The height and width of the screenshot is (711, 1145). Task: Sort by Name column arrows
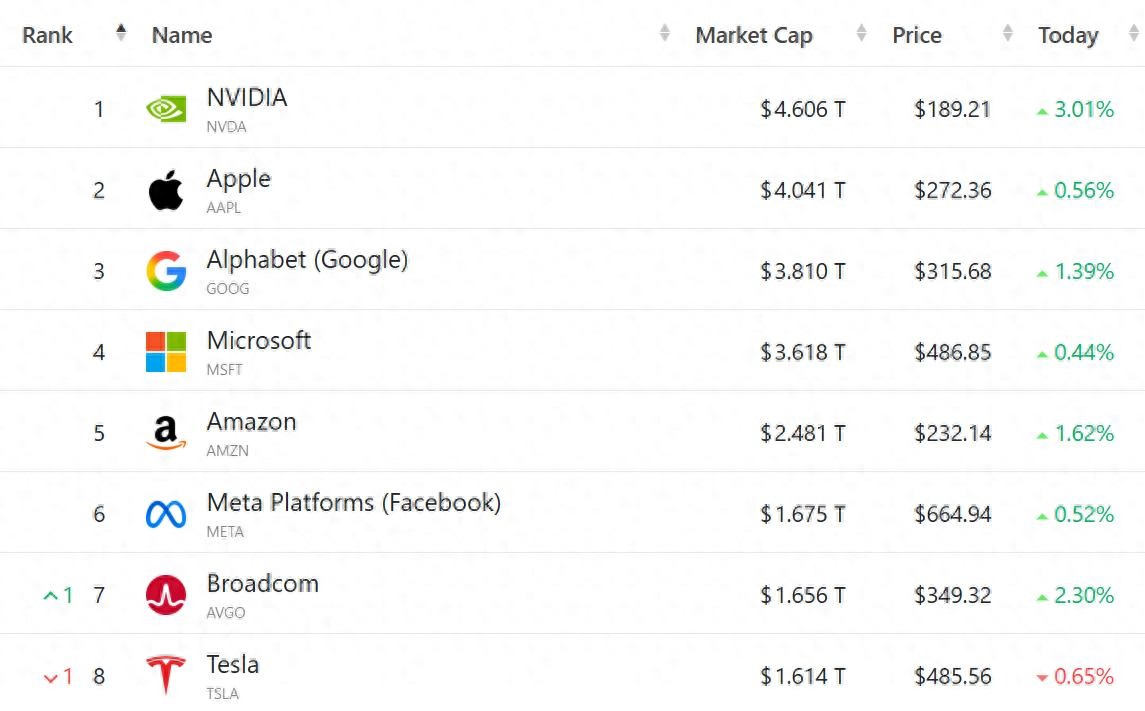pyautogui.click(x=665, y=34)
